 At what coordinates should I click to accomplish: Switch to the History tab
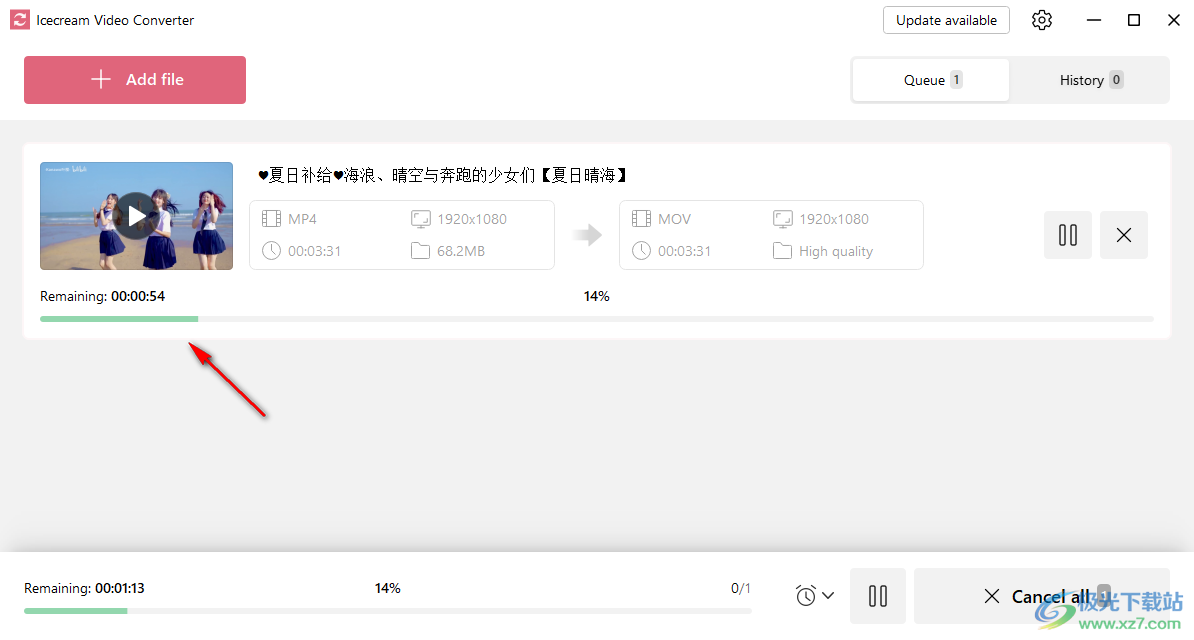[1090, 80]
